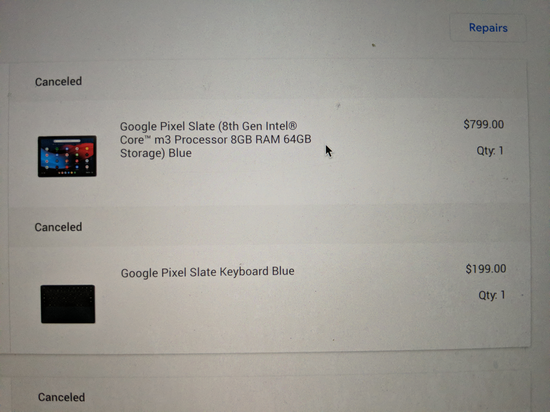Click the 'Core m3 Processor 8GB RAM' text line
Screen dimensions: 550x412
tap(215, 140)
